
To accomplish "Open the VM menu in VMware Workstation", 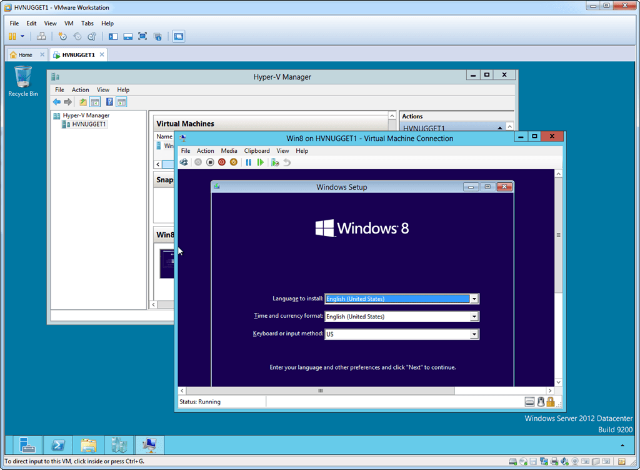I will click(69, 22).
